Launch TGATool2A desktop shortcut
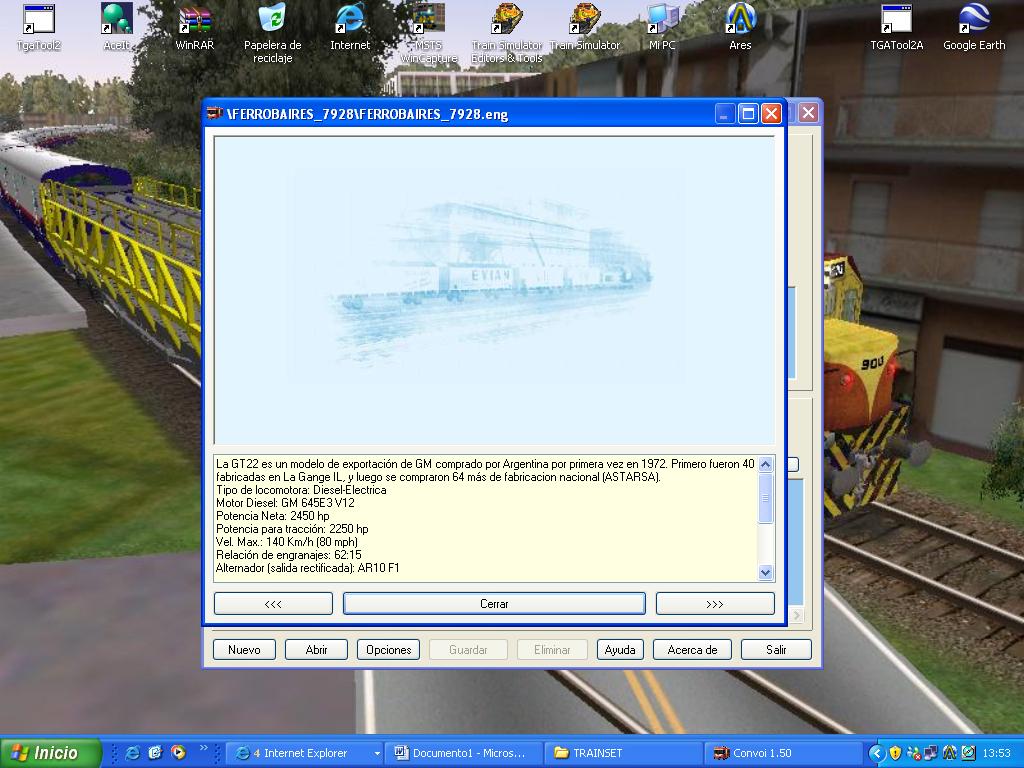Image resolution: width=1024 pixels, height=768 pixels. tap(896, 20)
